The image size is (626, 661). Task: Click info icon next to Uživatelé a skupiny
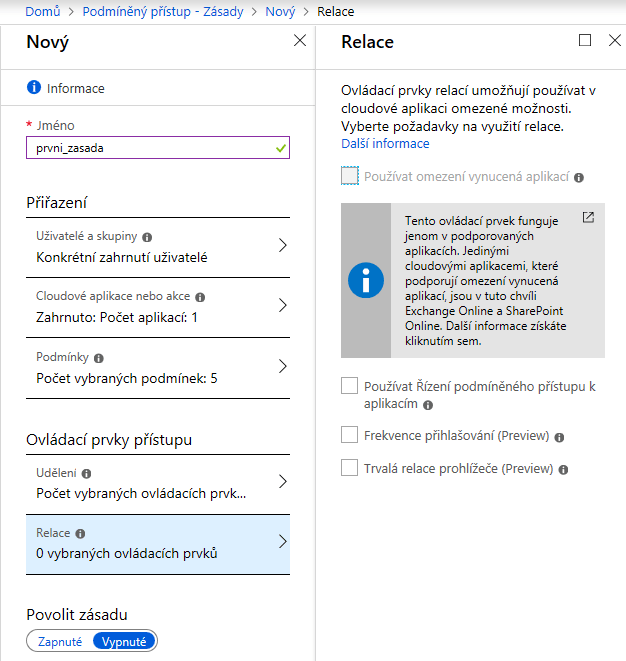(x=147, y=238)
